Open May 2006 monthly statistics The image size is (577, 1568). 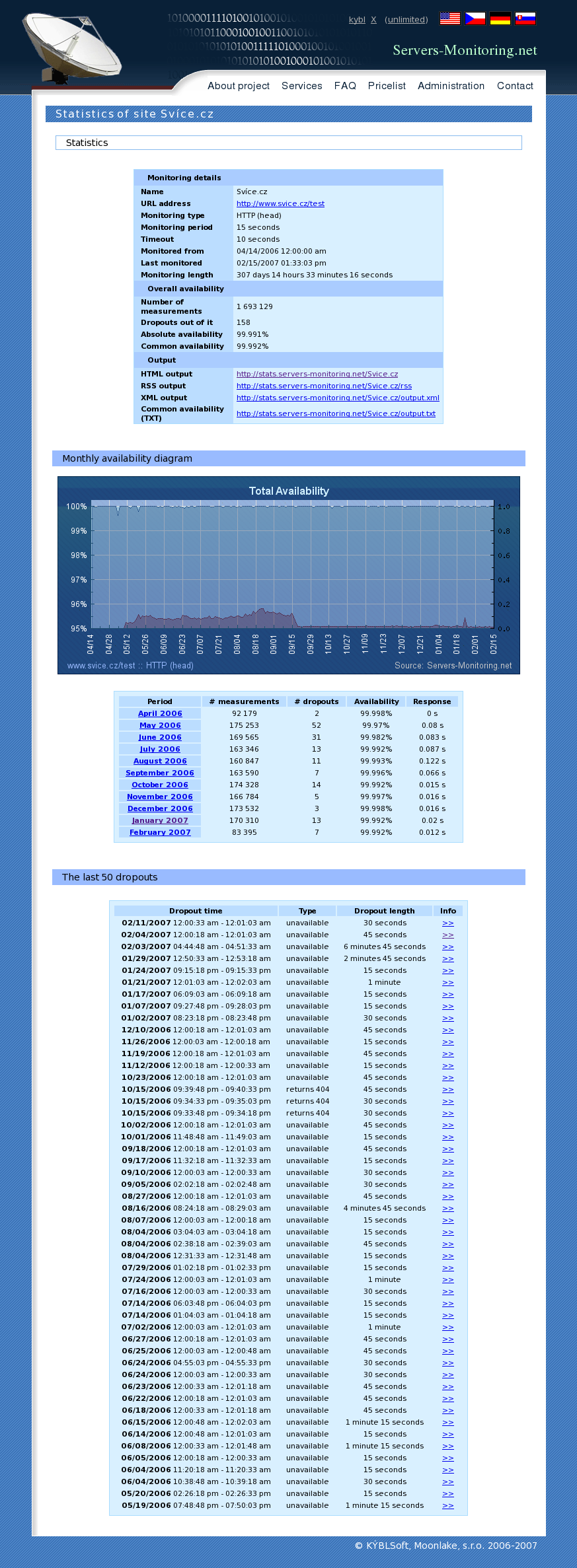160,725
